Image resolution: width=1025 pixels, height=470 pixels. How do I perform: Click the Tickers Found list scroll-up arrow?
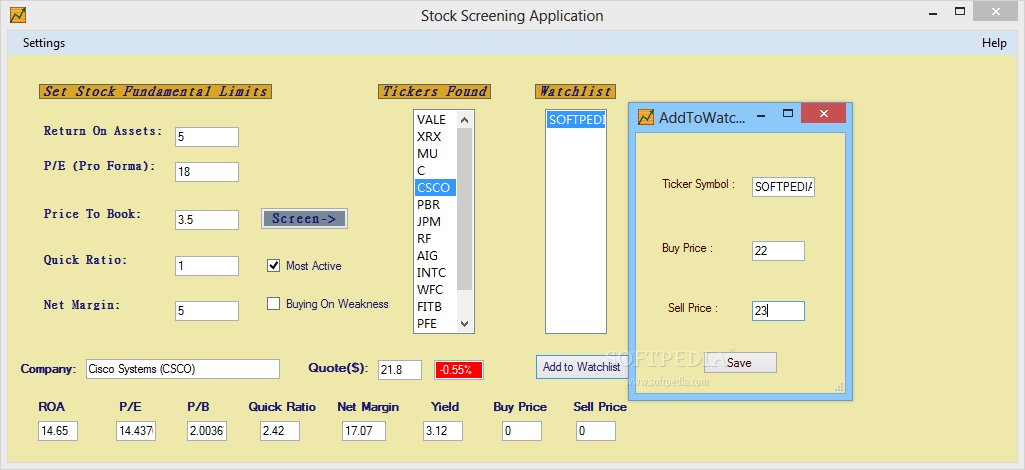pyautogui.click(x=464, y=120)
